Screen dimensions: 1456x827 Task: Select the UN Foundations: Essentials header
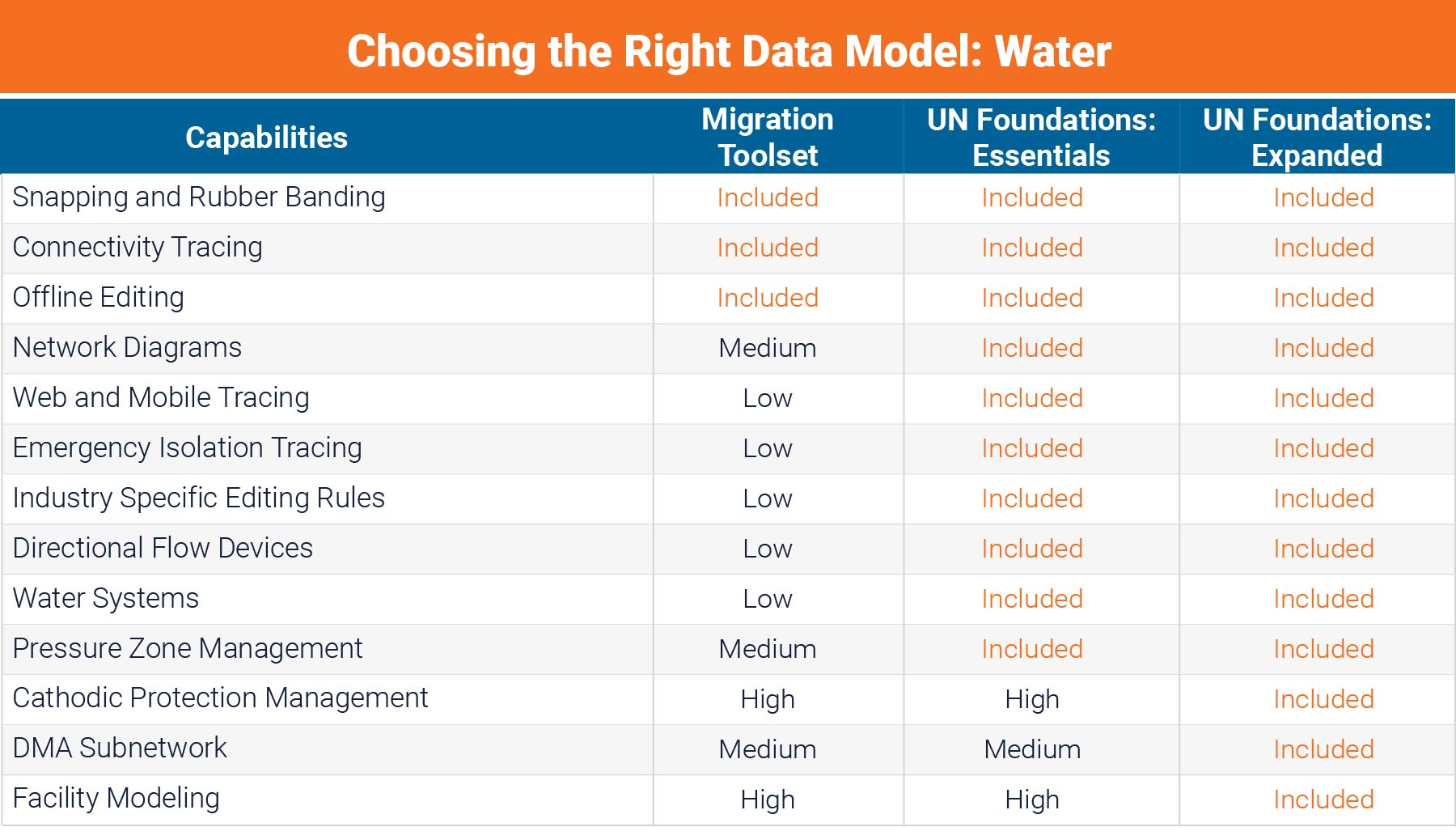(1041, 137)
